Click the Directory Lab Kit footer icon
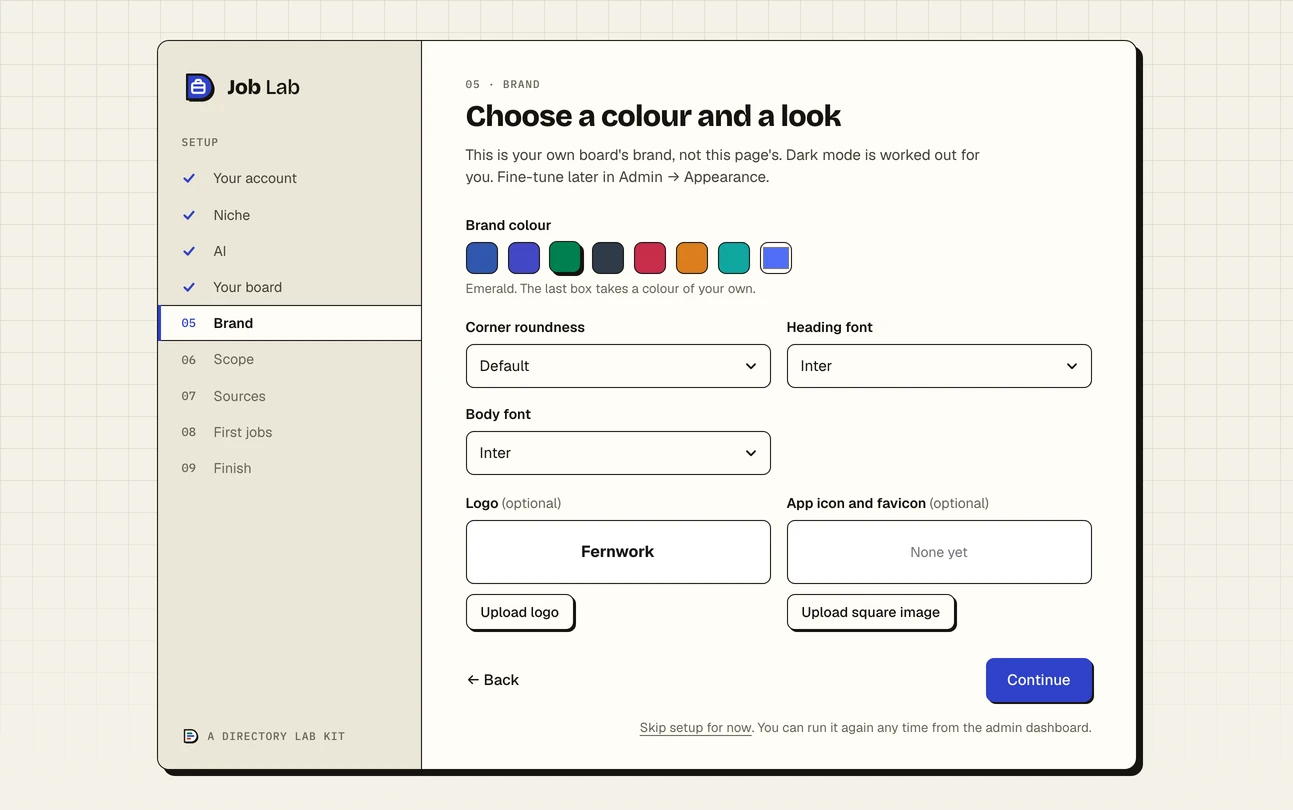 coord(190,736)
